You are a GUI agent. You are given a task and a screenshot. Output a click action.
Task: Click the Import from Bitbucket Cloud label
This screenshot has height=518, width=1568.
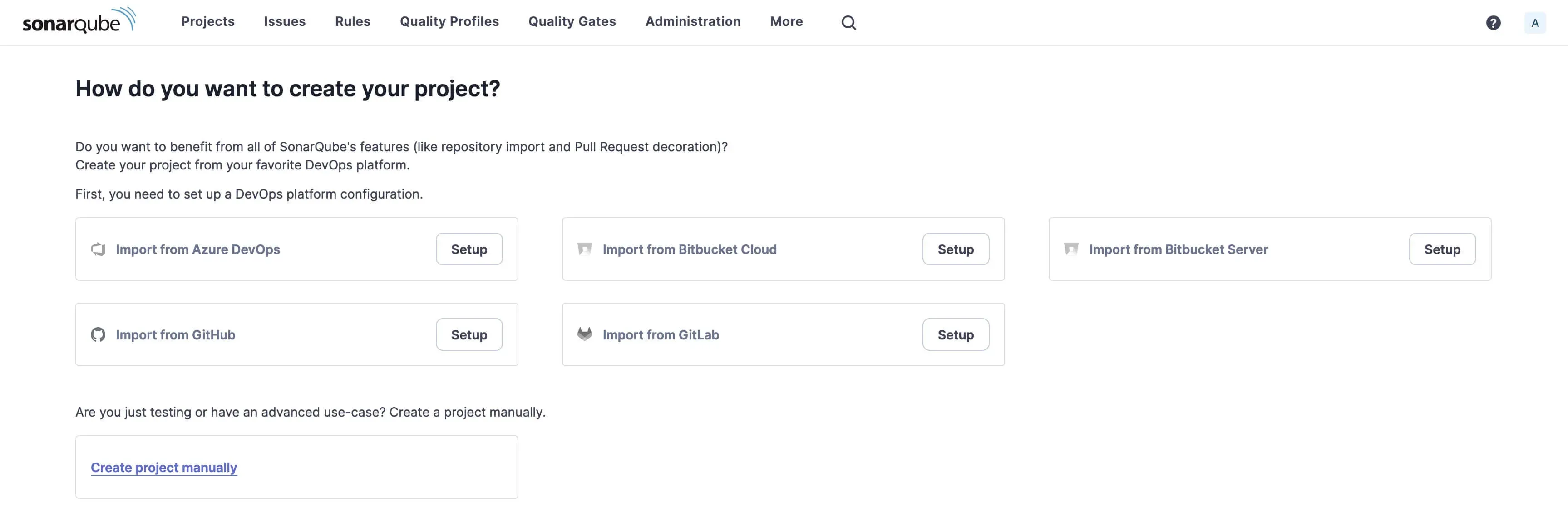690,249
